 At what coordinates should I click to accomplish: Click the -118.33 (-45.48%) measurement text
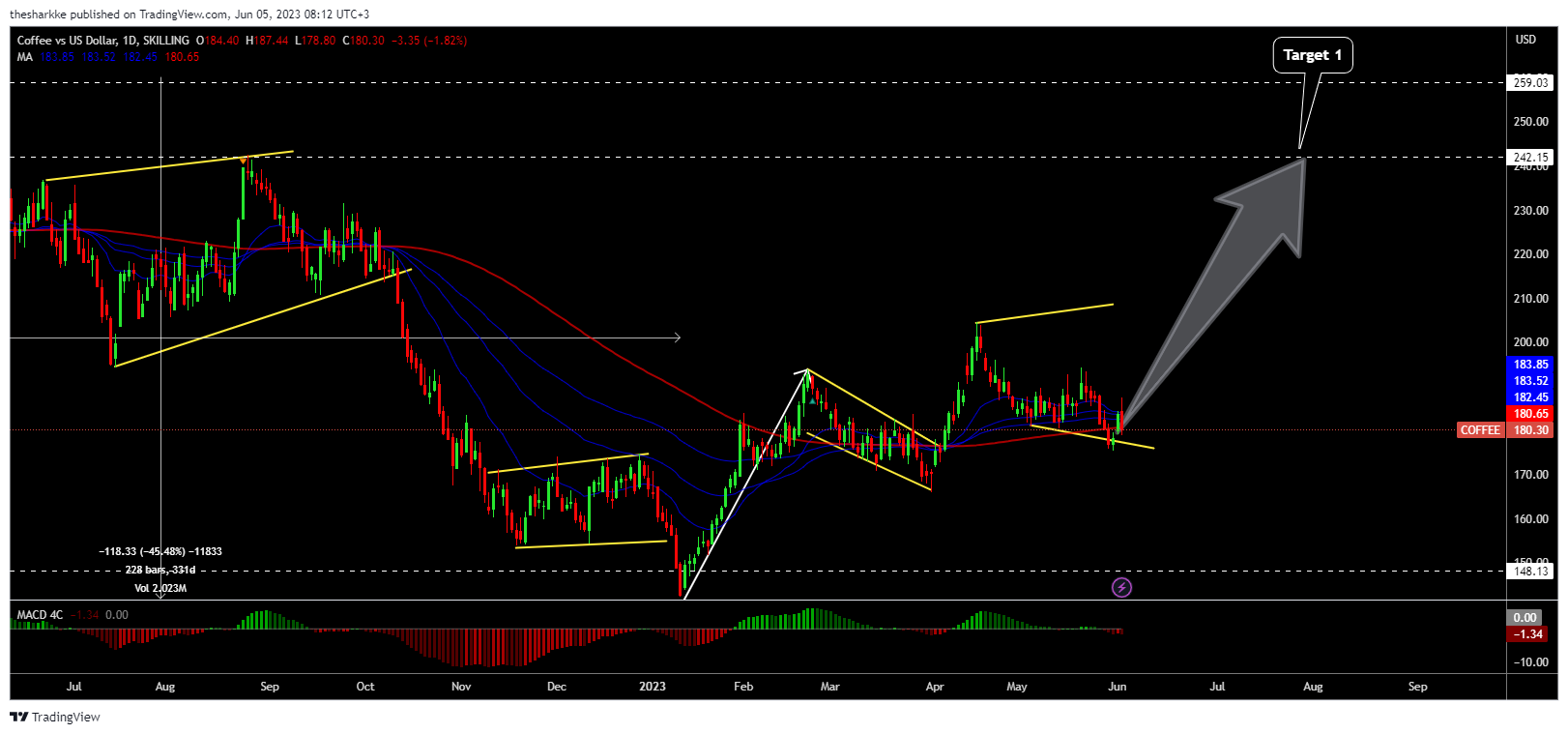click(x=160, y=551)
